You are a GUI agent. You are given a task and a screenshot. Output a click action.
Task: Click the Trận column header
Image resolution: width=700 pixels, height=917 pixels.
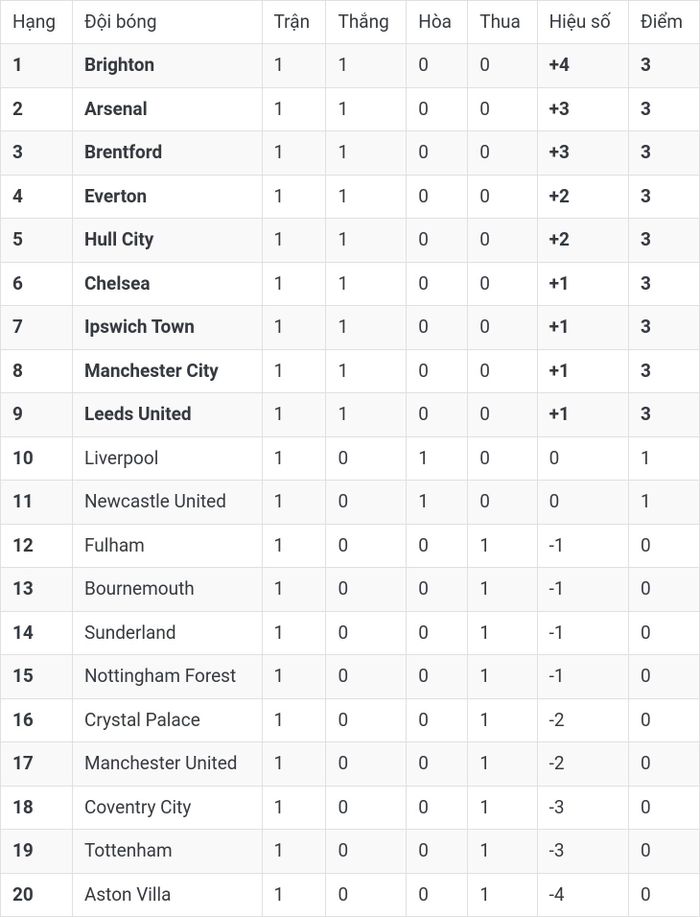click(x=291, y=22)
